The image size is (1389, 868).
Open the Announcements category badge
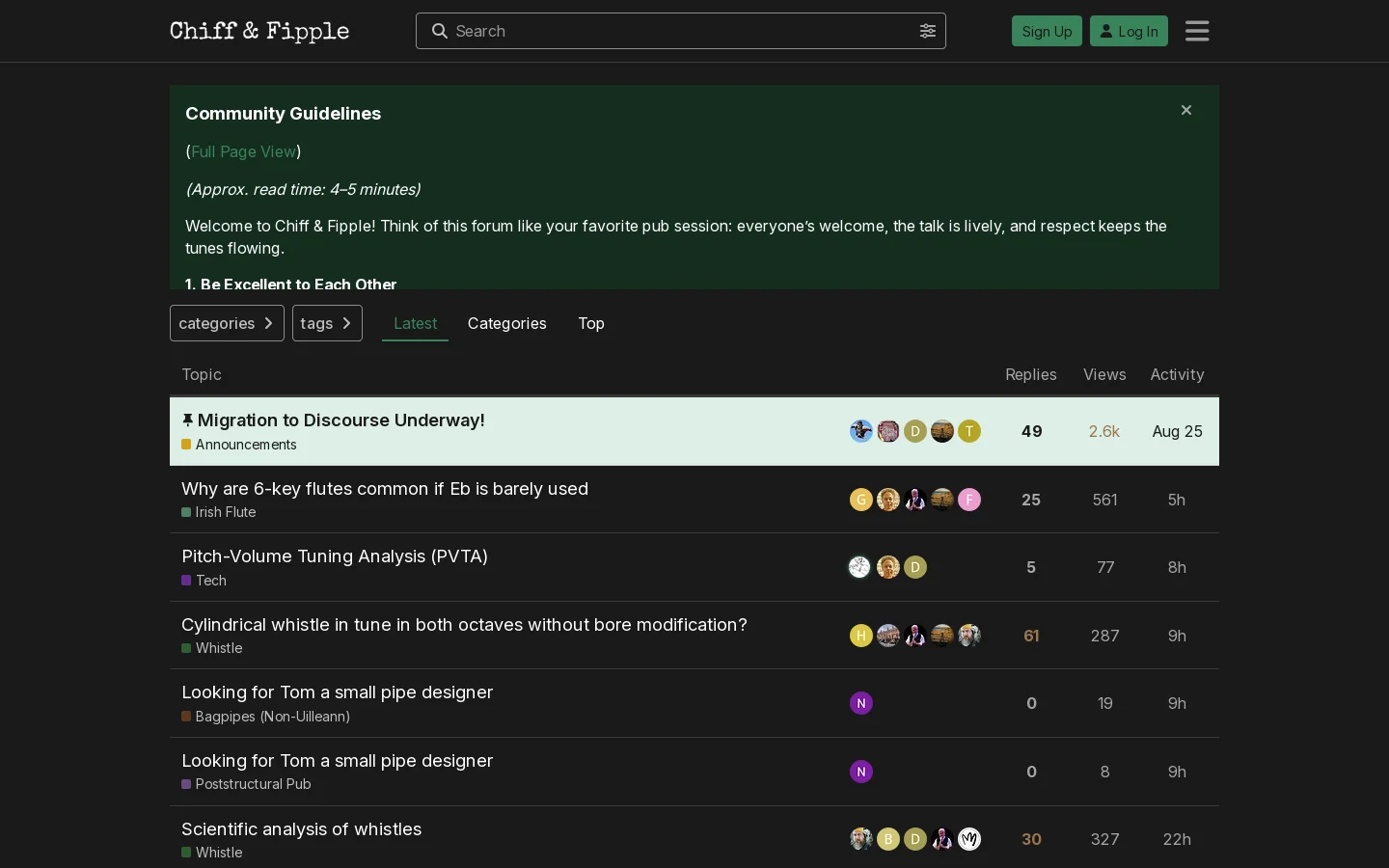(239, 445)
